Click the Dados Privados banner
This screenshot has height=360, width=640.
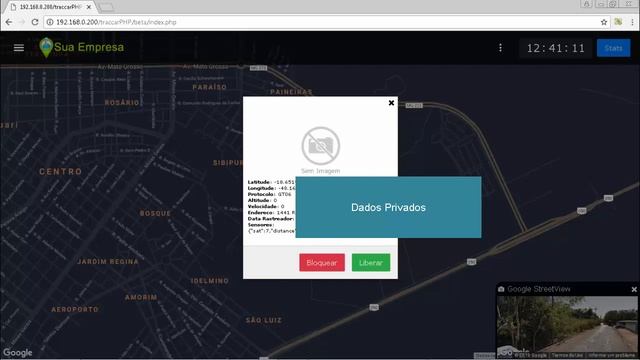coord(388,207)
